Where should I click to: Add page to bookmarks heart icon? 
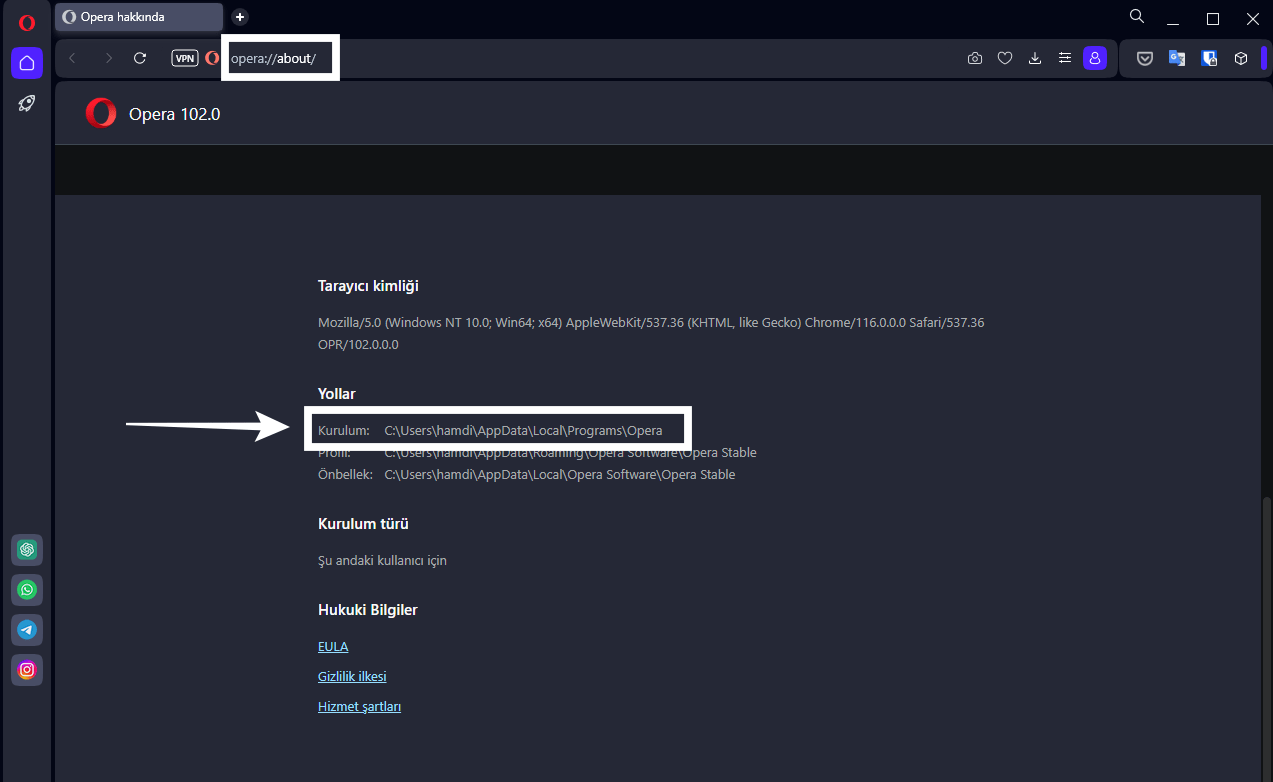[1006, 58]
